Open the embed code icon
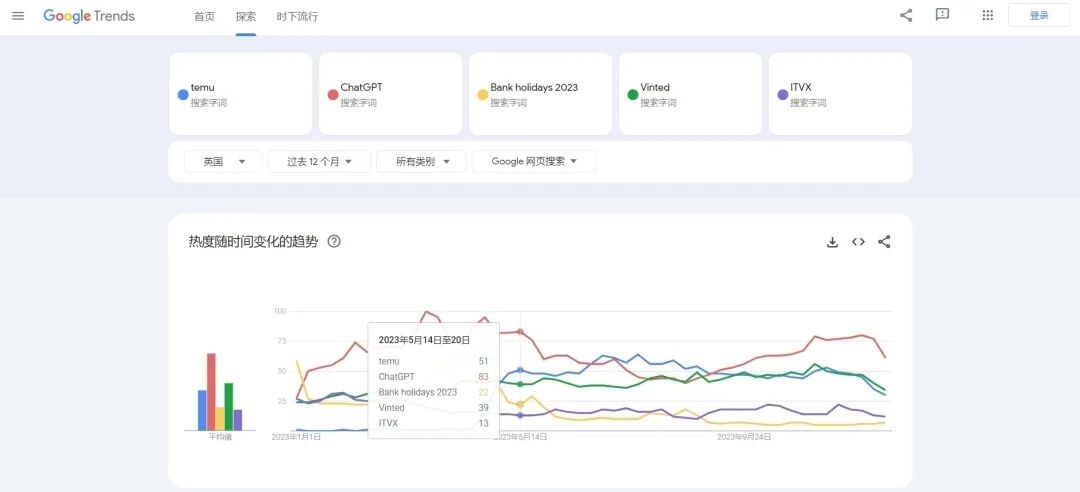 [x=858, y=242]
